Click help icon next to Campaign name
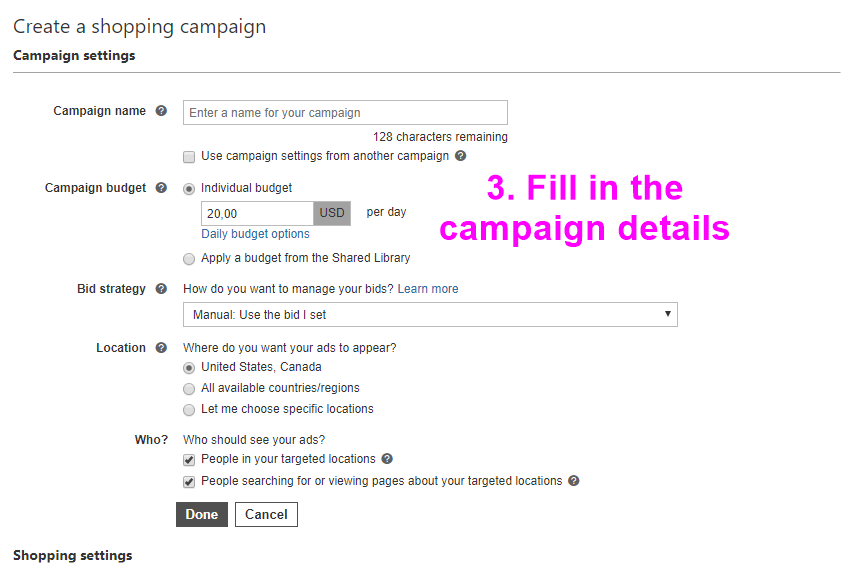The image size is (841, 563). click(161, 111)
